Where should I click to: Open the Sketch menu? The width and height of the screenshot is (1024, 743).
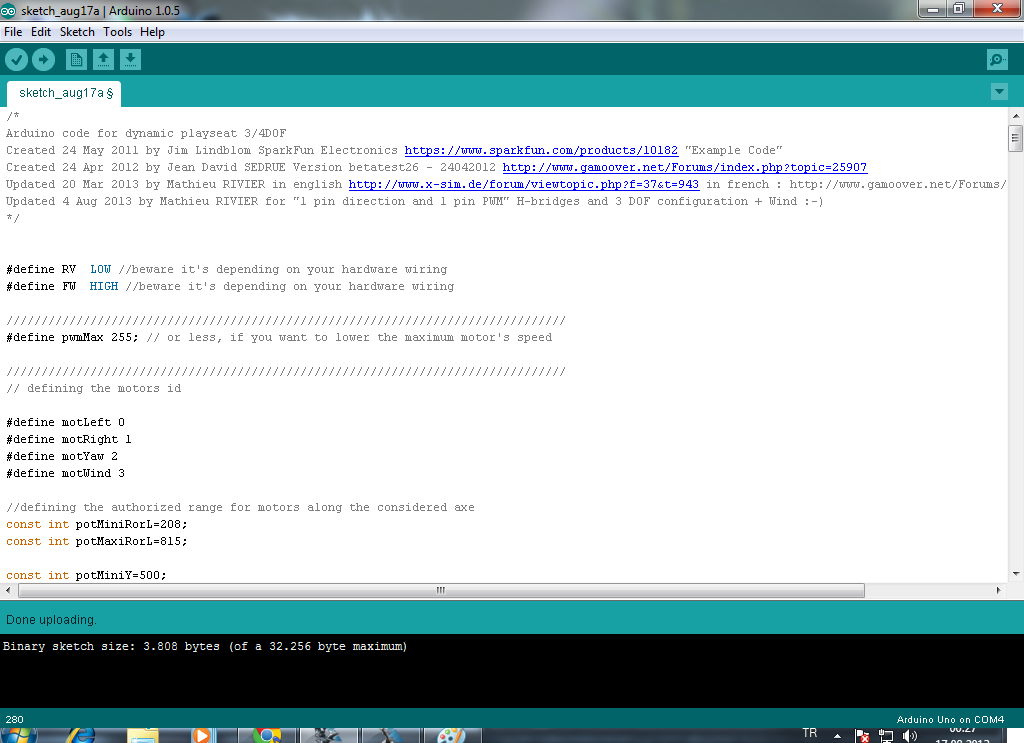click(77, 32)
